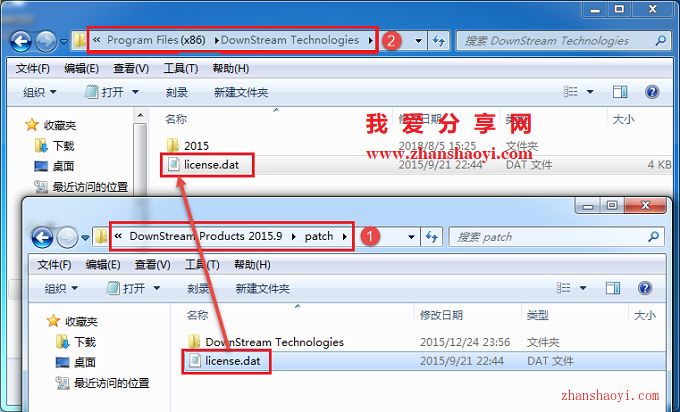Open 文件(F) menu in patch window

54,265
